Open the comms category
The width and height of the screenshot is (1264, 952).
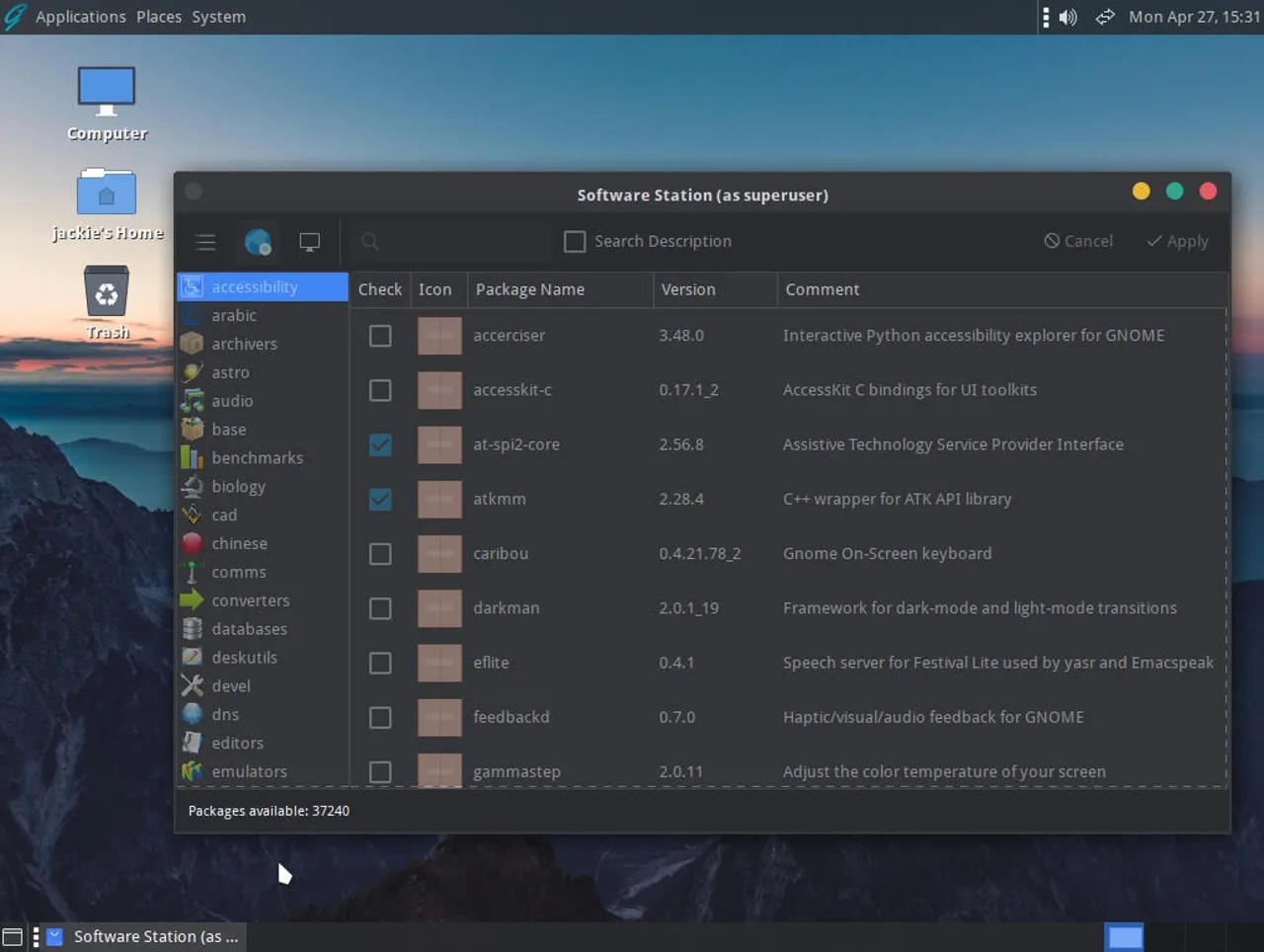pyautogui.click(x=263, y=572)
